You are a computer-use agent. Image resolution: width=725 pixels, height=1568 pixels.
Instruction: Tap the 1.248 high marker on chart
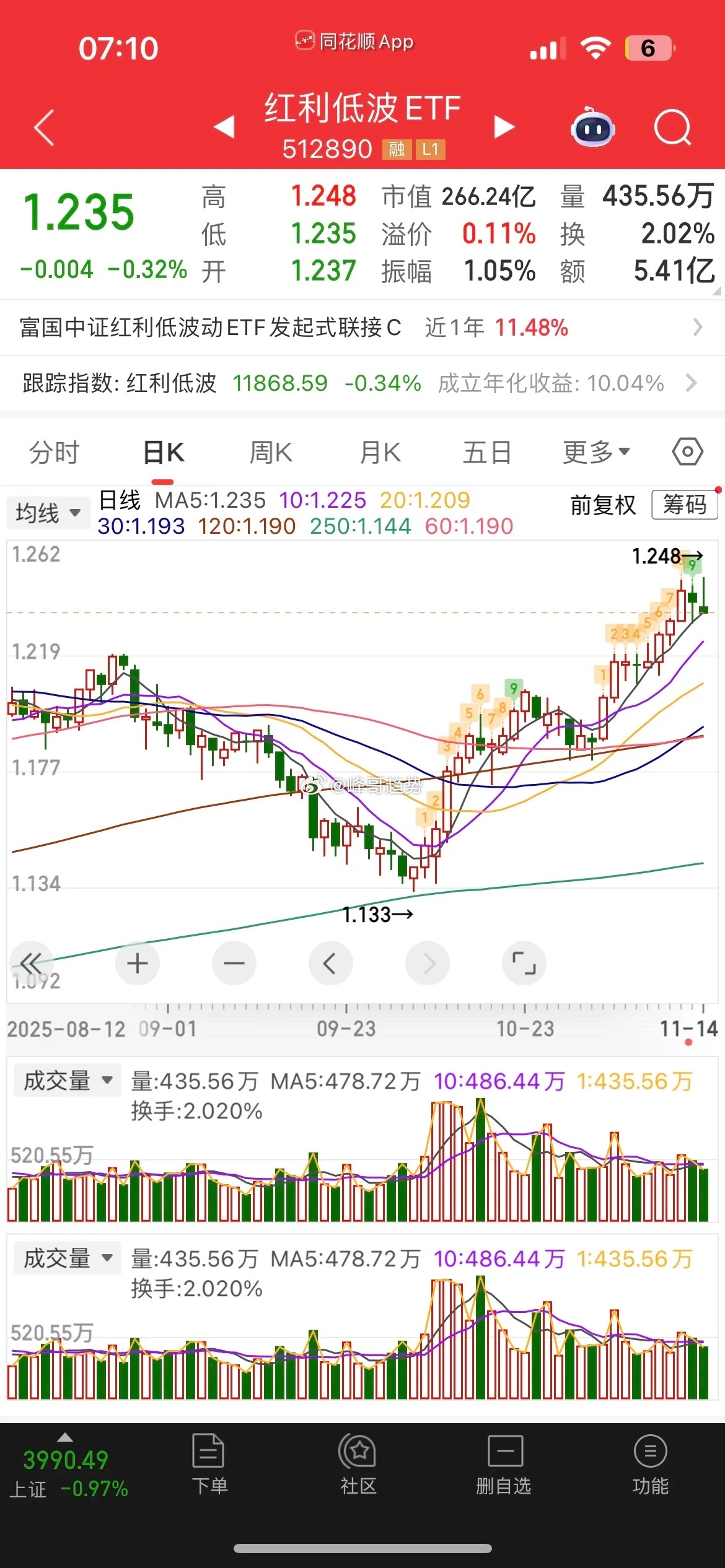pos(667,555)
